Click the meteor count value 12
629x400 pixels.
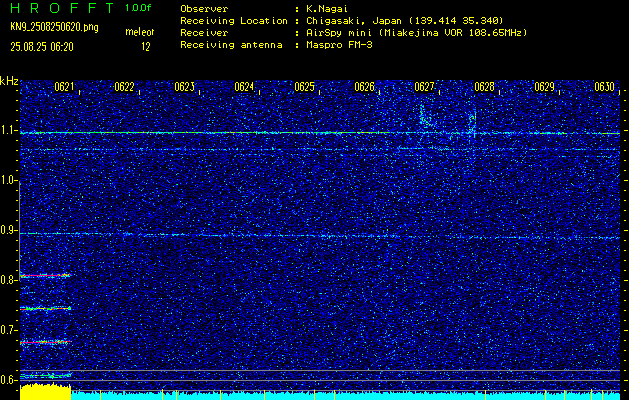[x=145, y=47]
